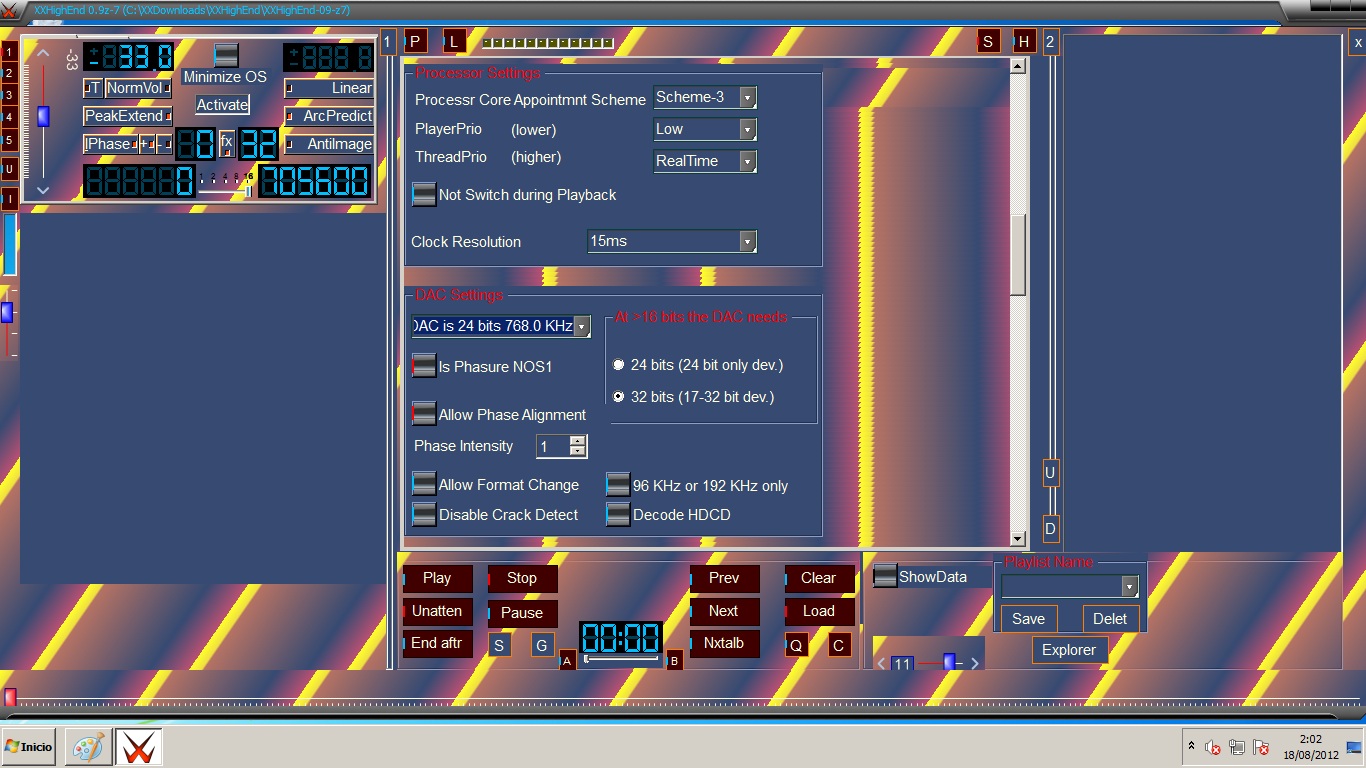This screenshot has height=768, width=1366.
Task: Click the slider handle next to value 11
Action: (949, 661)
